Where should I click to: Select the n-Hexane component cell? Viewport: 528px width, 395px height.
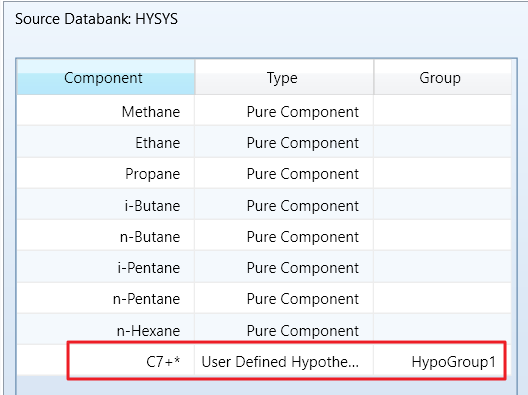tap(105, 330)
